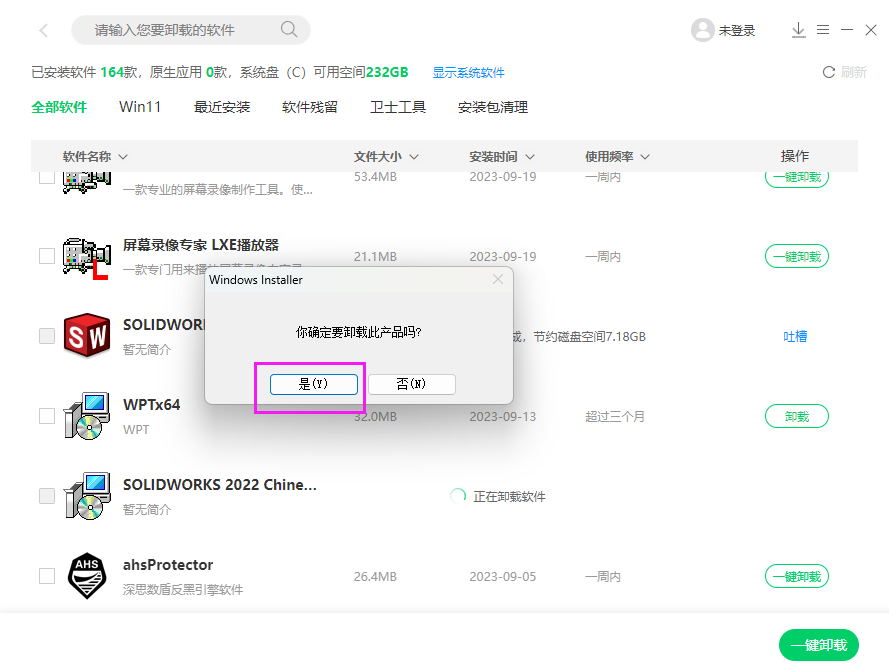The image size is (889, 671).
Task: Click the LXE播放器 app icon
Action: point(87,258)
